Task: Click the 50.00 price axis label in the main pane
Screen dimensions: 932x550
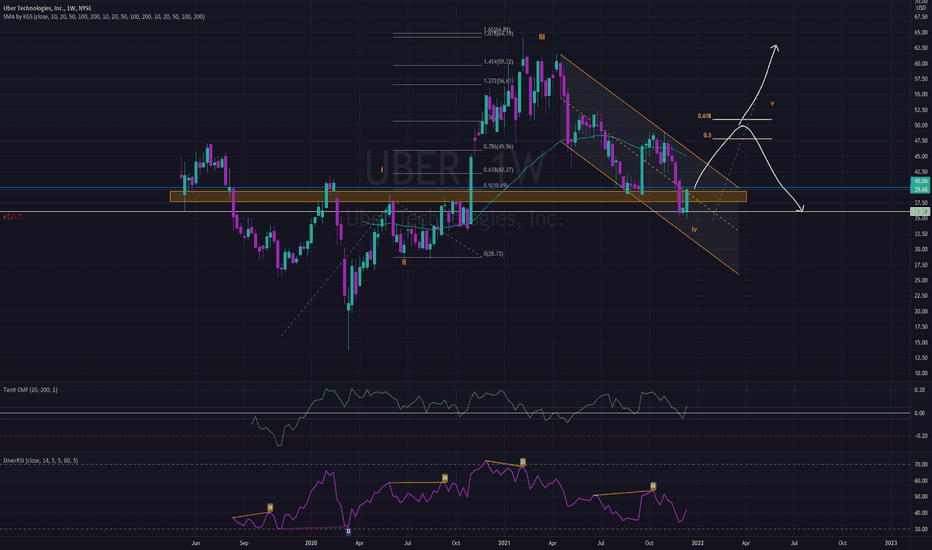Action: [921, 125]
